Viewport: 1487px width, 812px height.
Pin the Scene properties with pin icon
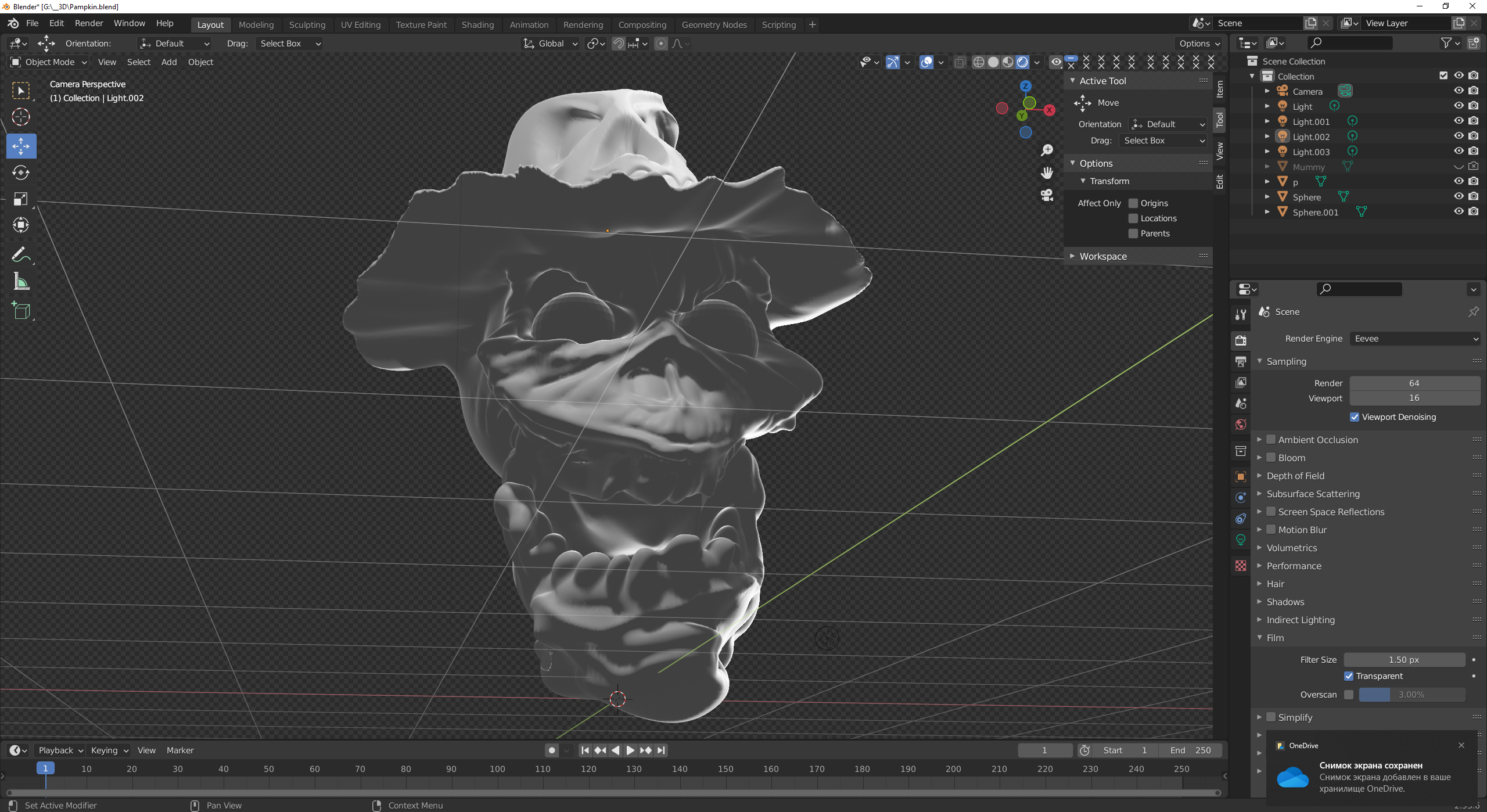1473,312
